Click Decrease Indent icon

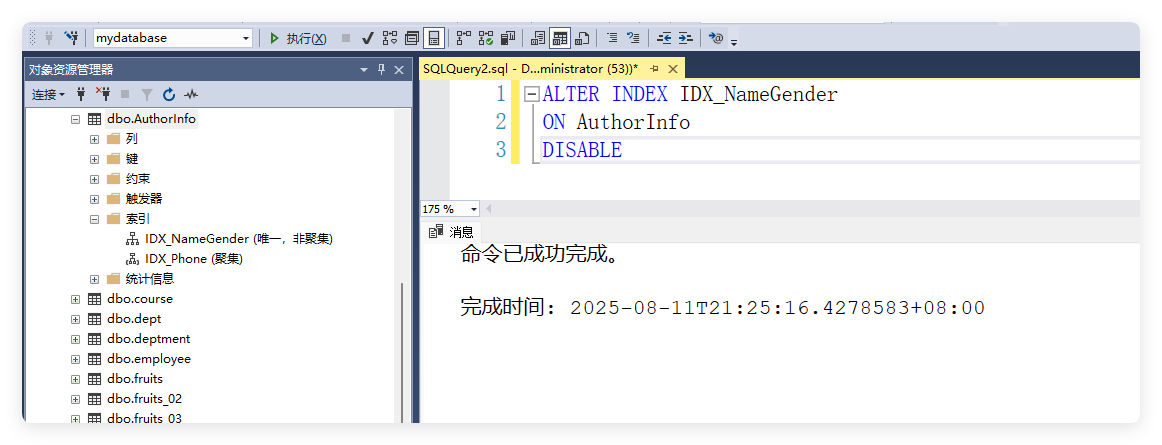click(x=664, y=38)
